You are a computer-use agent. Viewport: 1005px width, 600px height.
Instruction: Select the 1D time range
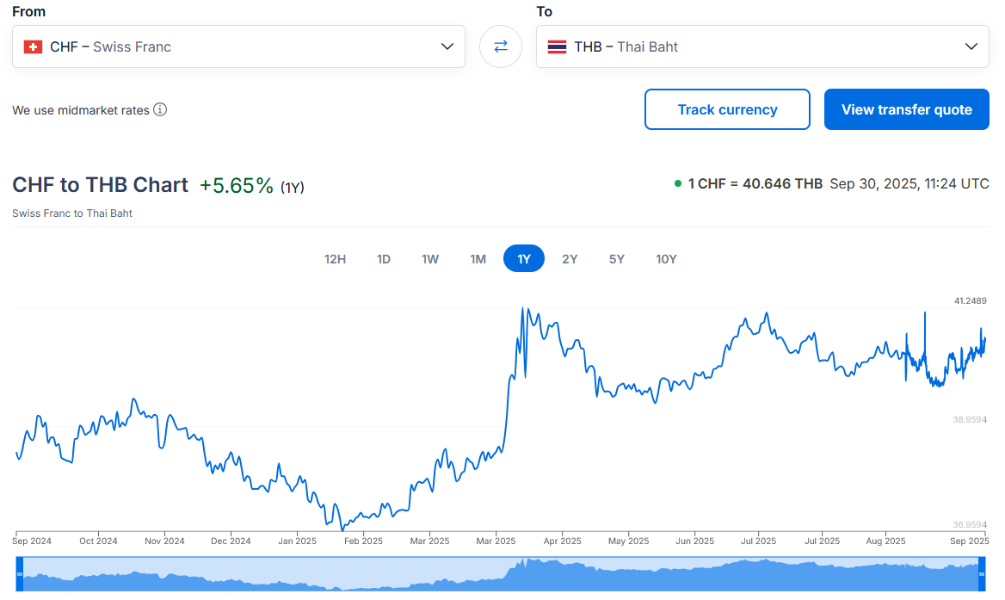tap(383, 259)
